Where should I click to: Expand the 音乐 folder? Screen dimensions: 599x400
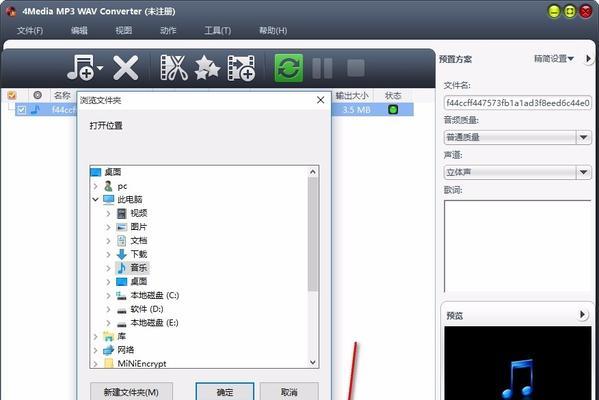(108, 268)
